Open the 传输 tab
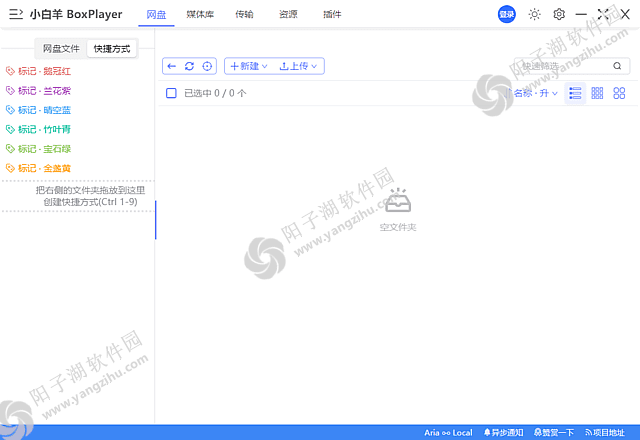Image resolution: width=640 pixels, height=440 pixels. tap(244, 15)
